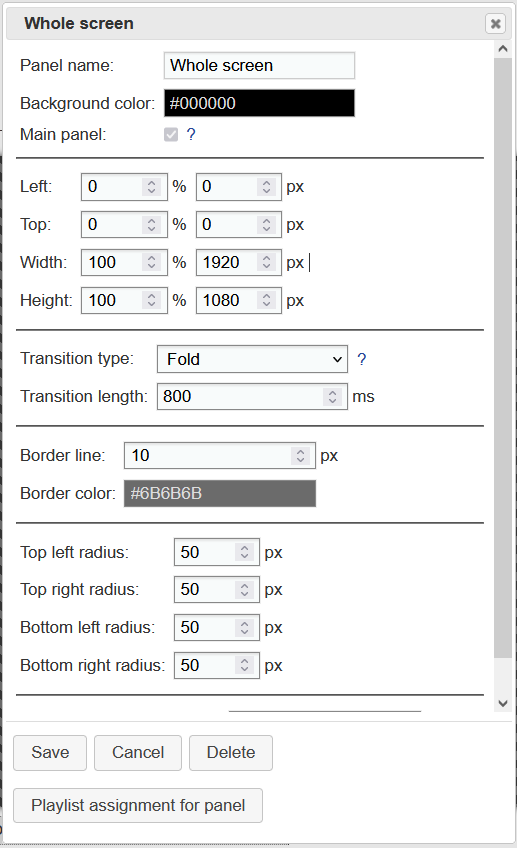
Task: Click the Delete button
Action: pyautogui.click(x=231, y=752)
